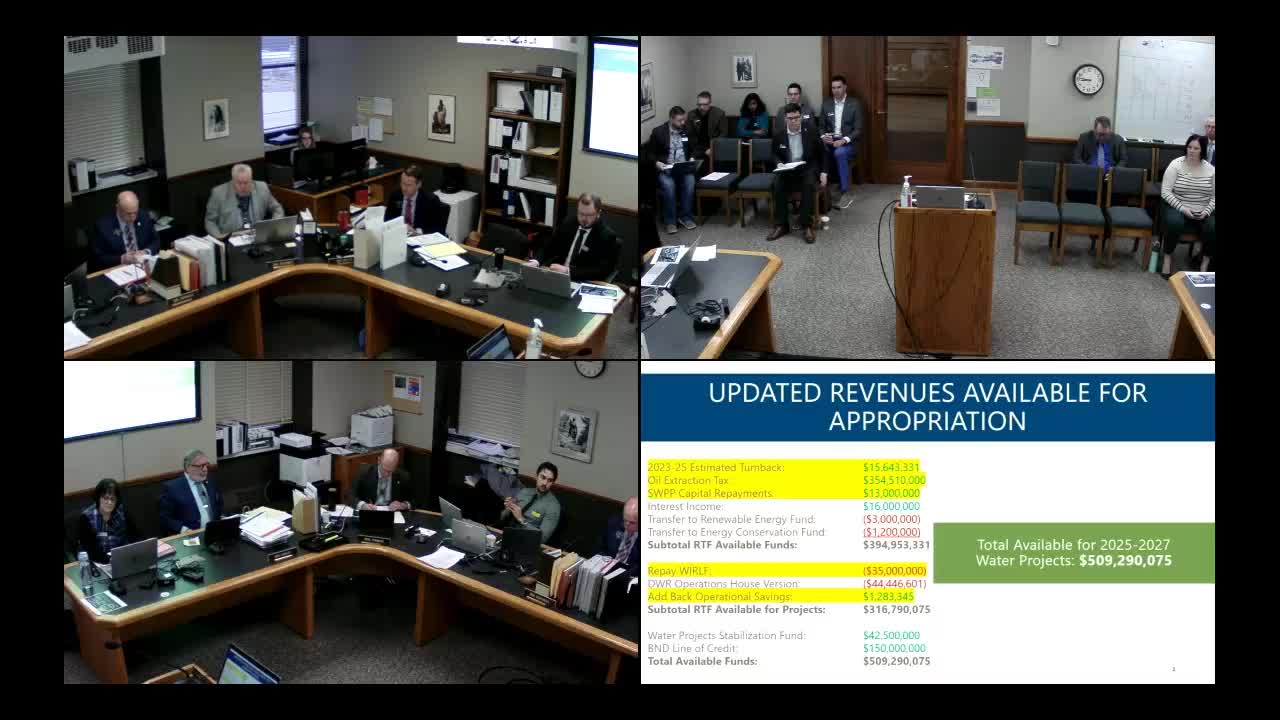Viewport: 1280px width, 720px height.
Task: Click the '($44,446,601)' amount
Action: [x=894, y=583]
